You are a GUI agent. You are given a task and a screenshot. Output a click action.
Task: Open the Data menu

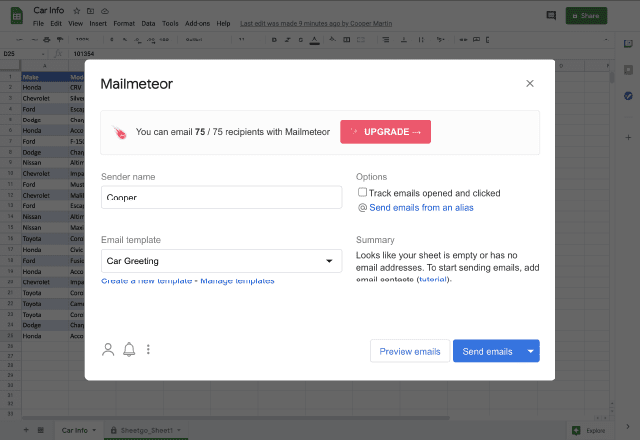tap(148, 24)
